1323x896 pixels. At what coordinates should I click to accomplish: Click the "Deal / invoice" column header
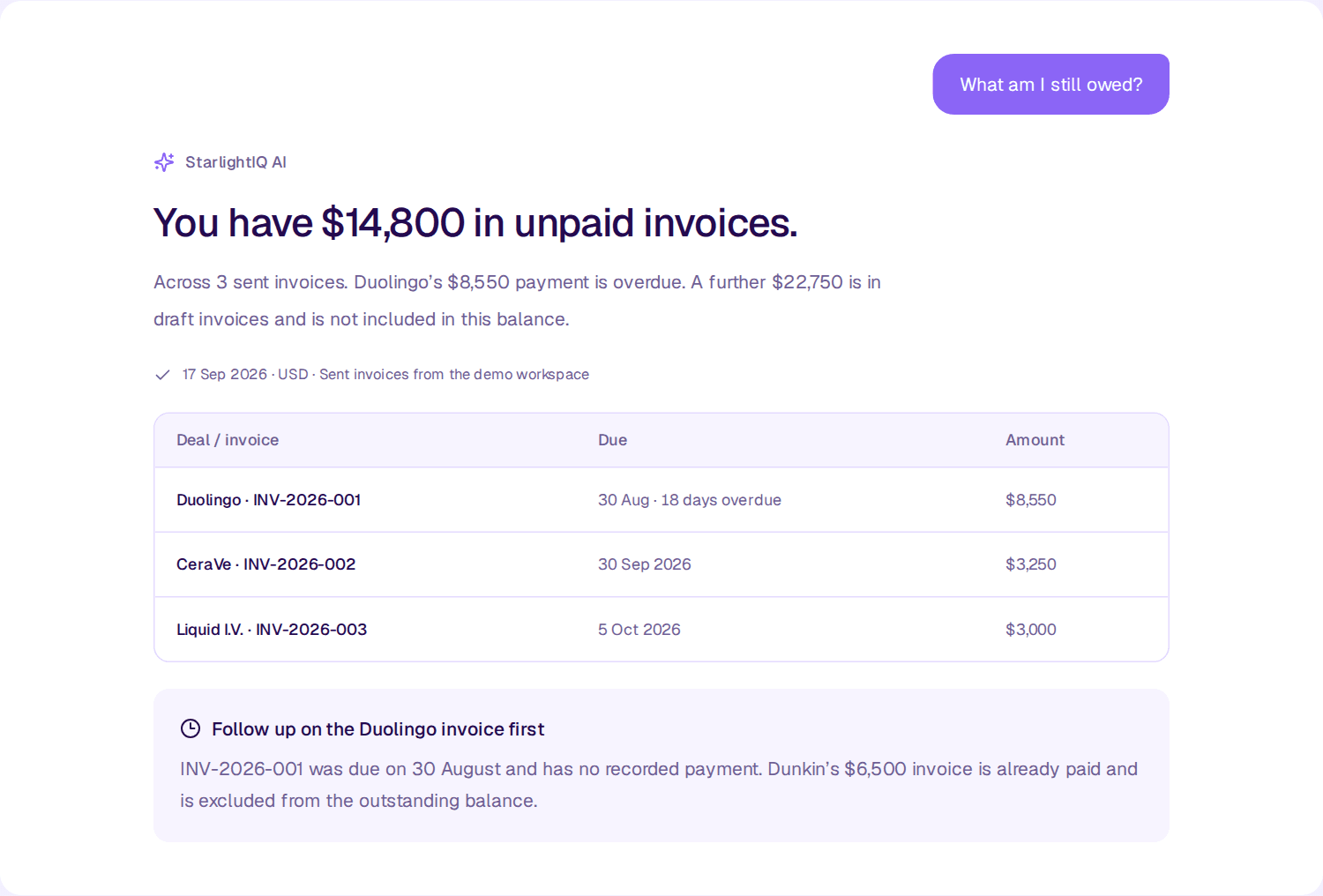click(x=228, y=440)
